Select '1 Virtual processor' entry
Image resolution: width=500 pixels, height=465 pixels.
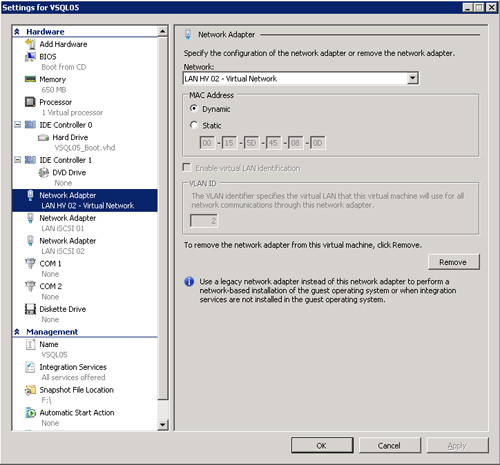click(72, 112)
